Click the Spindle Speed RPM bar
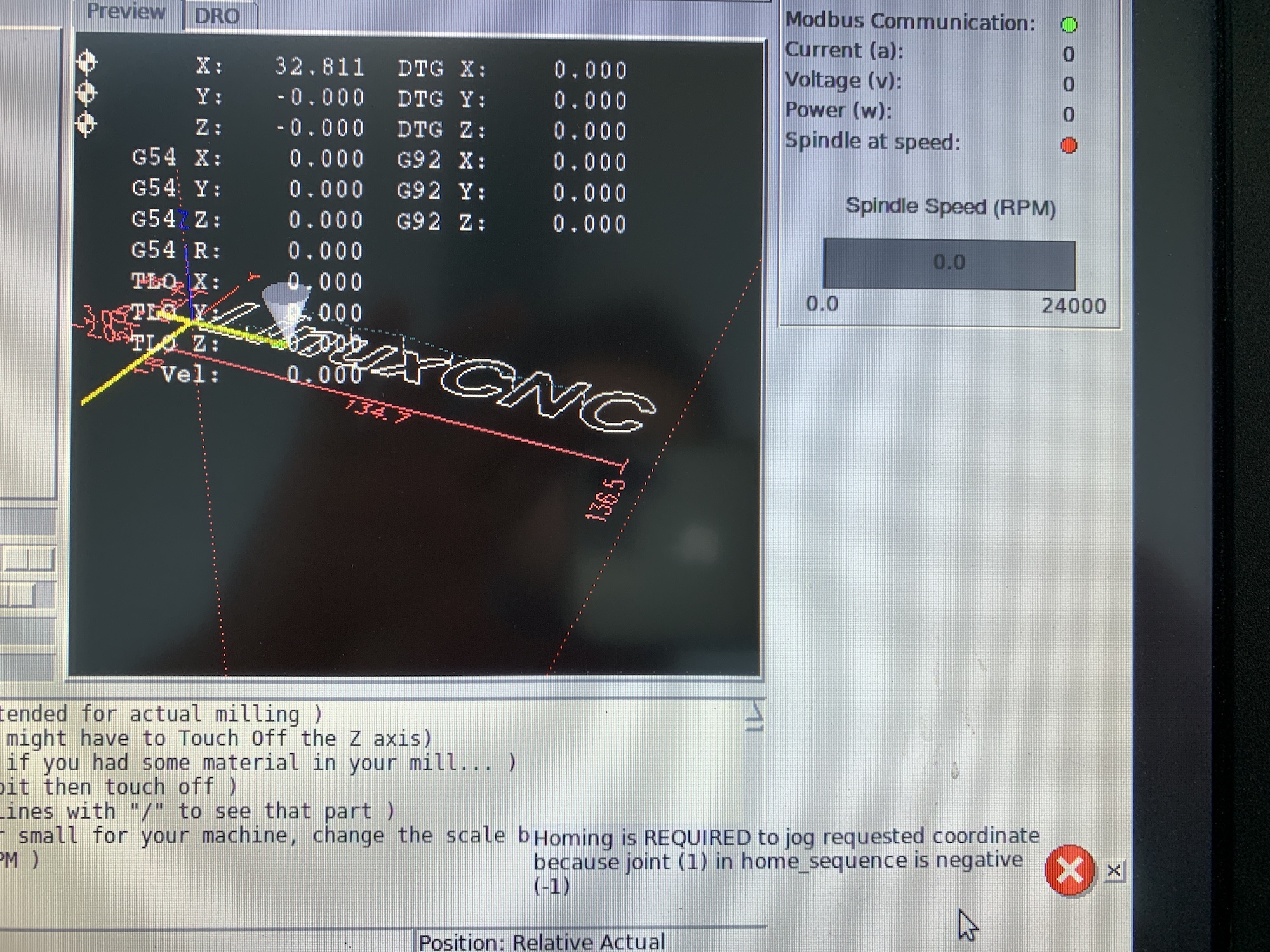 point(949,264)
